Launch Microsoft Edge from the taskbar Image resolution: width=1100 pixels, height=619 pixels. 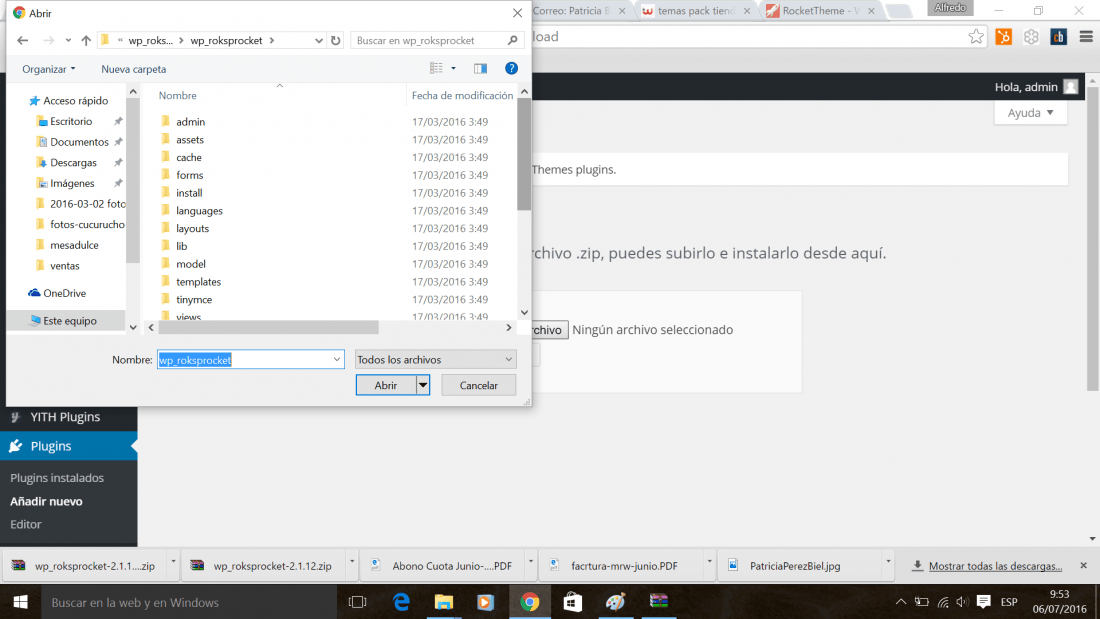(x=401, y=602)
